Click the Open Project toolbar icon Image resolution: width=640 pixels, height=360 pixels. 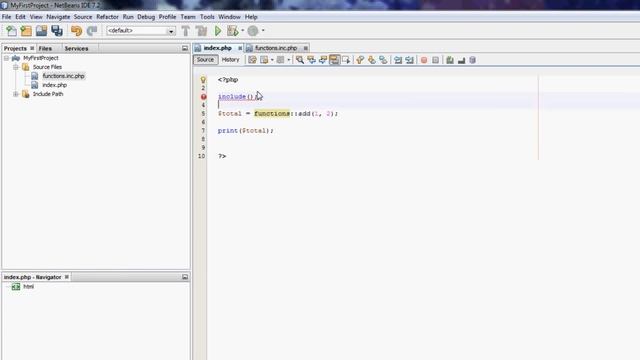tap(41, 31)
